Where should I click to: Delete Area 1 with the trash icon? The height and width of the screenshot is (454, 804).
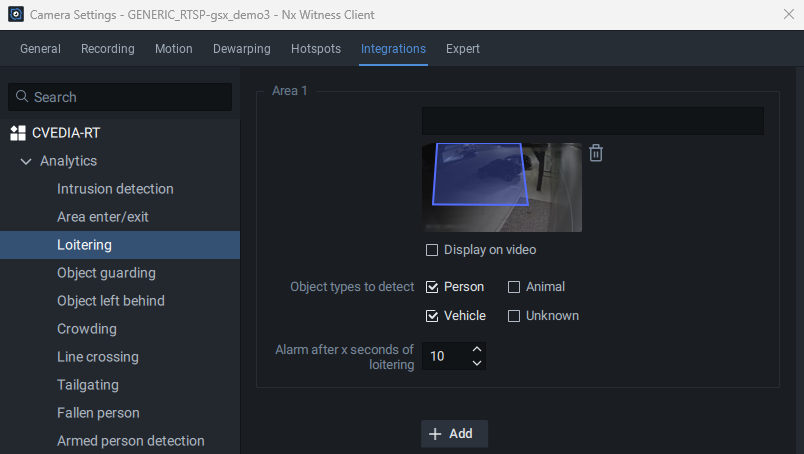596,153
